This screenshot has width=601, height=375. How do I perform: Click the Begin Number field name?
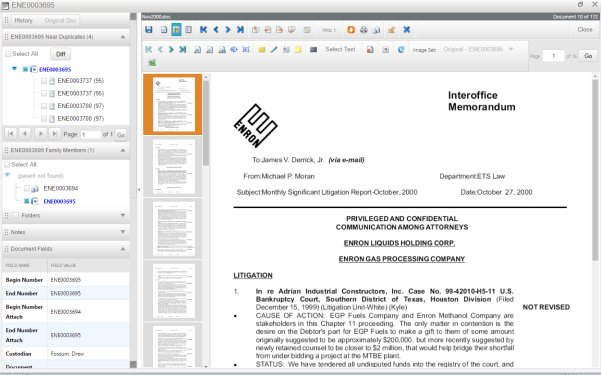24,280
